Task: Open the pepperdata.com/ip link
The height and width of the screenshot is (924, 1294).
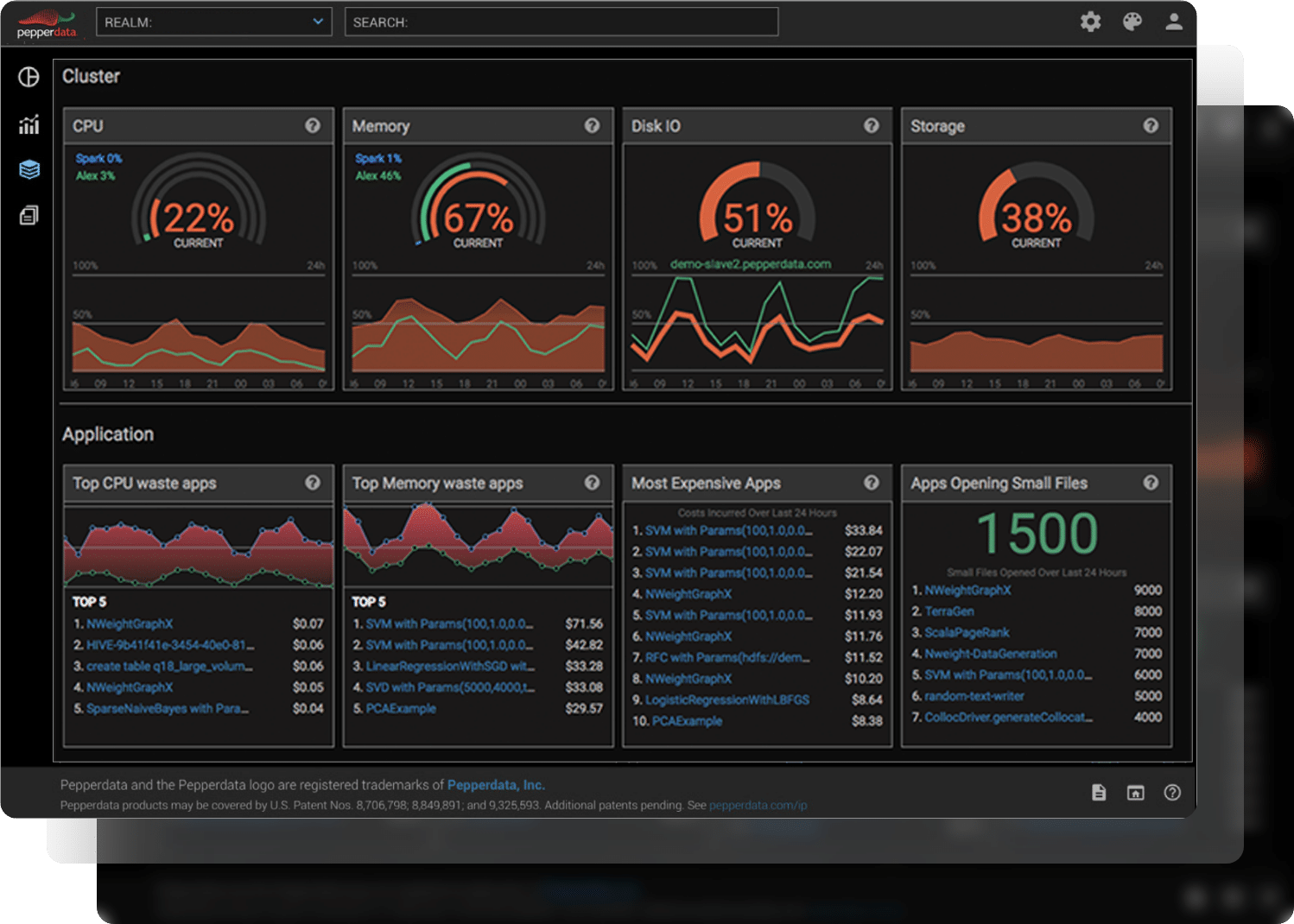Action: 758,805
